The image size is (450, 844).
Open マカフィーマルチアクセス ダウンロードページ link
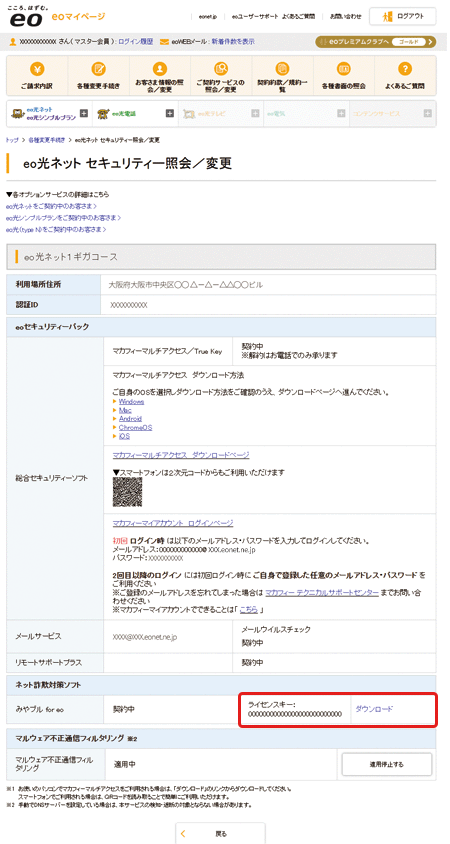181,455
